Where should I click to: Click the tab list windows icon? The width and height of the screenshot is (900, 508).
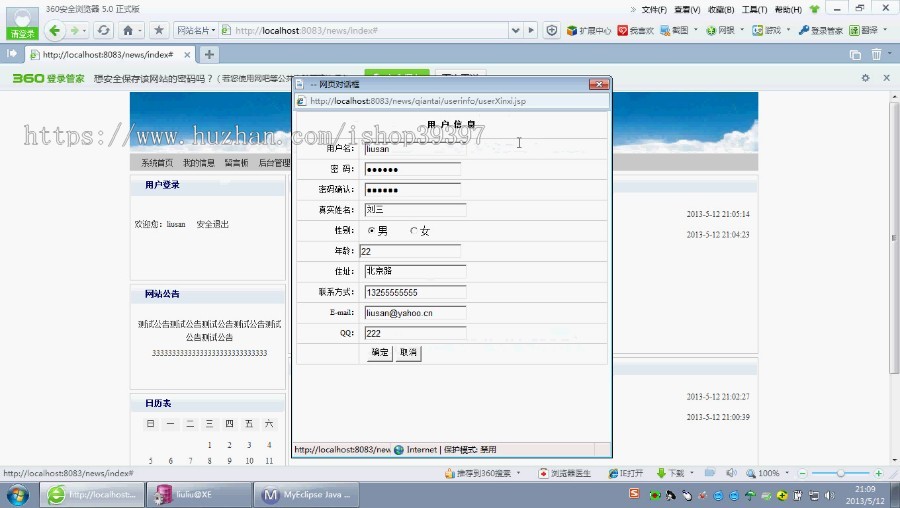click(855, 55)
